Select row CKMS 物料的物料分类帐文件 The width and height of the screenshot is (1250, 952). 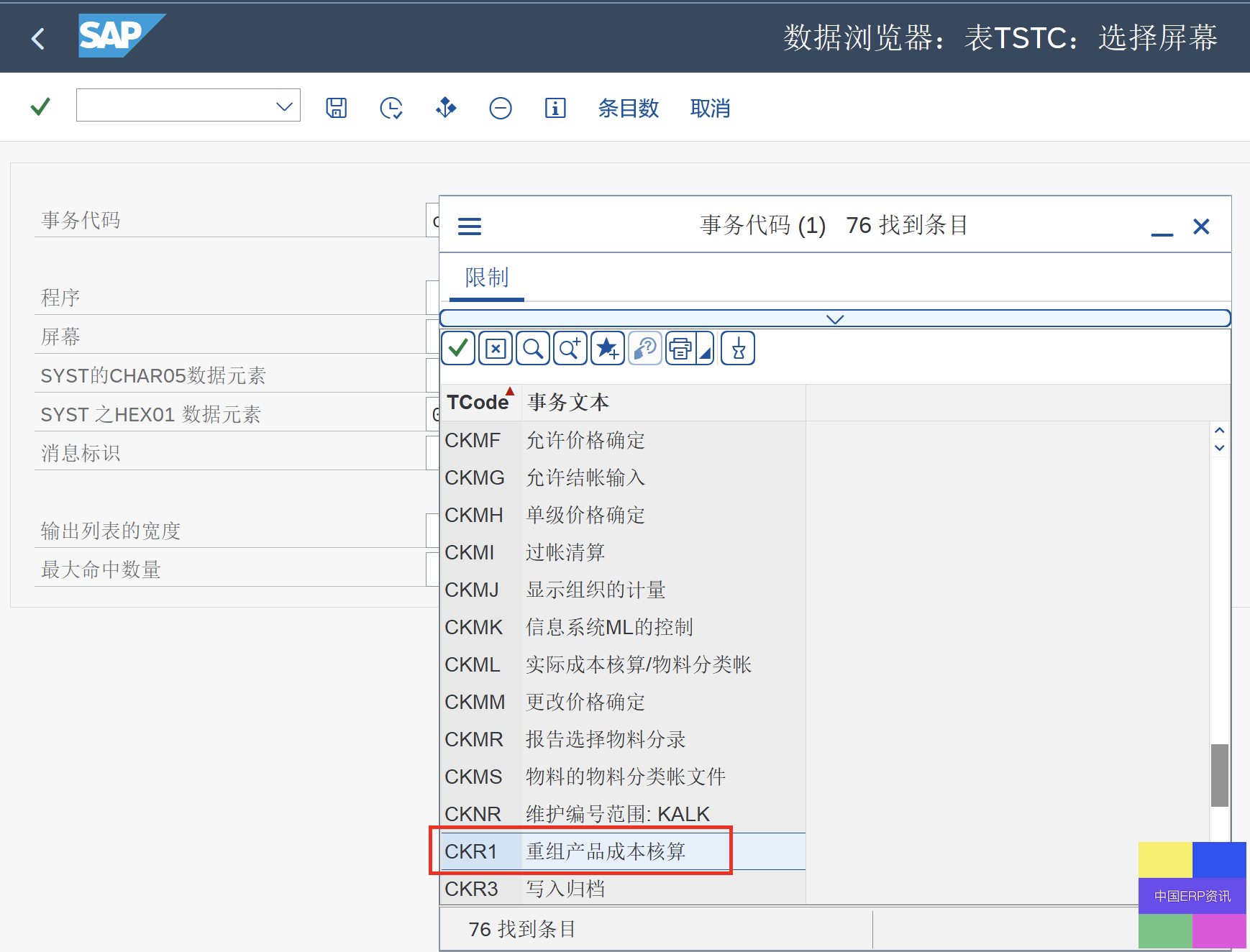(623, 777)
